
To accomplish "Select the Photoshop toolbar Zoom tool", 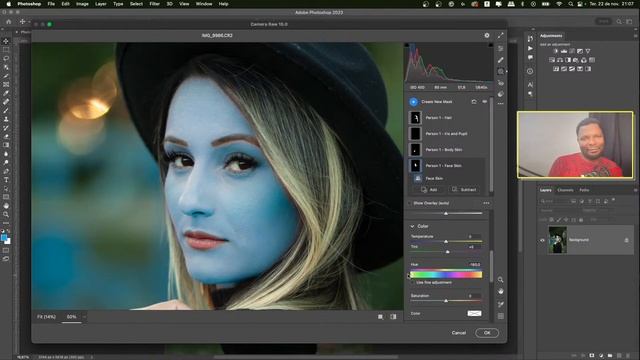I will click(x=6, y=214).
